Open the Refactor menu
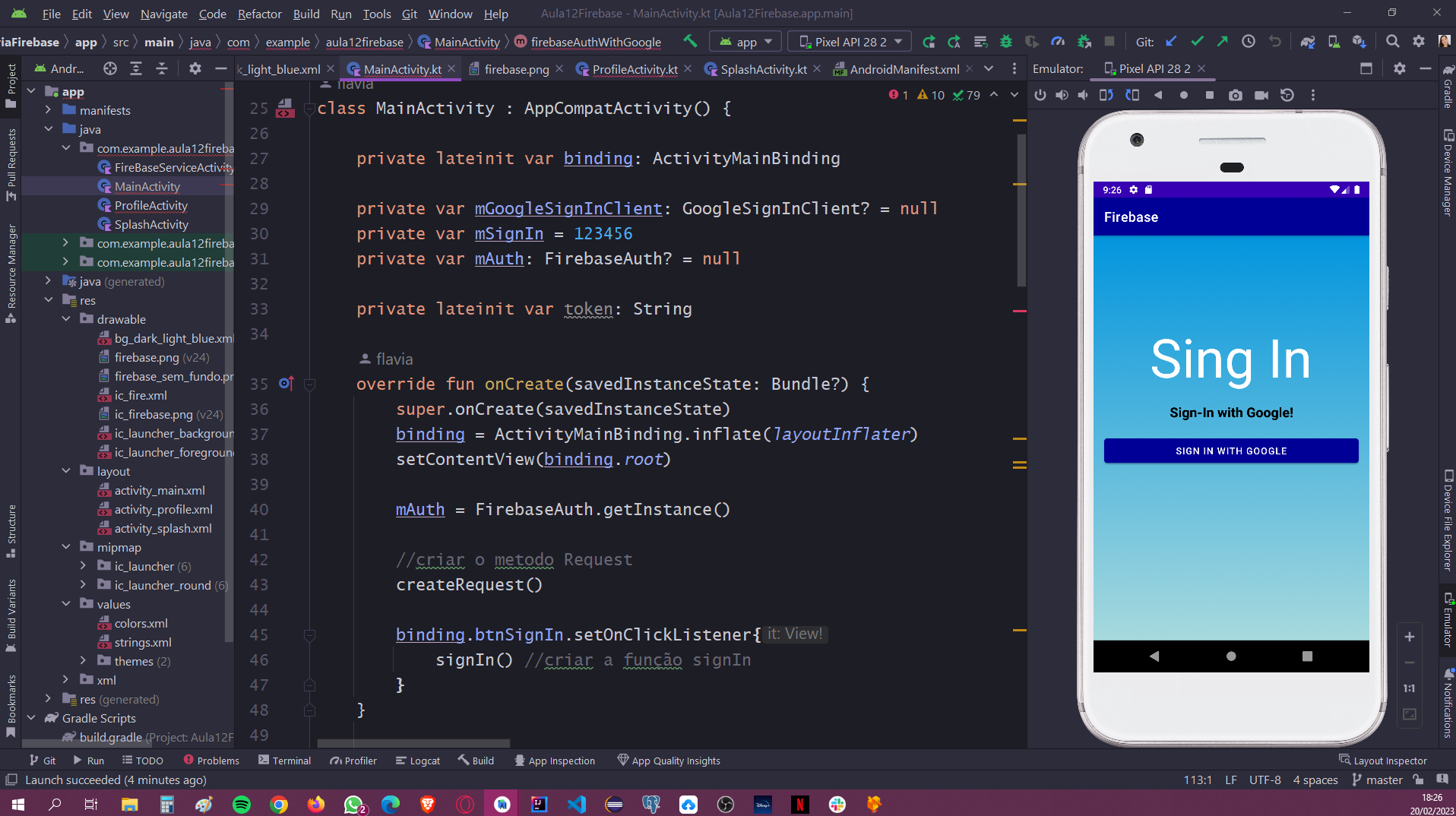 pos(259,14)
